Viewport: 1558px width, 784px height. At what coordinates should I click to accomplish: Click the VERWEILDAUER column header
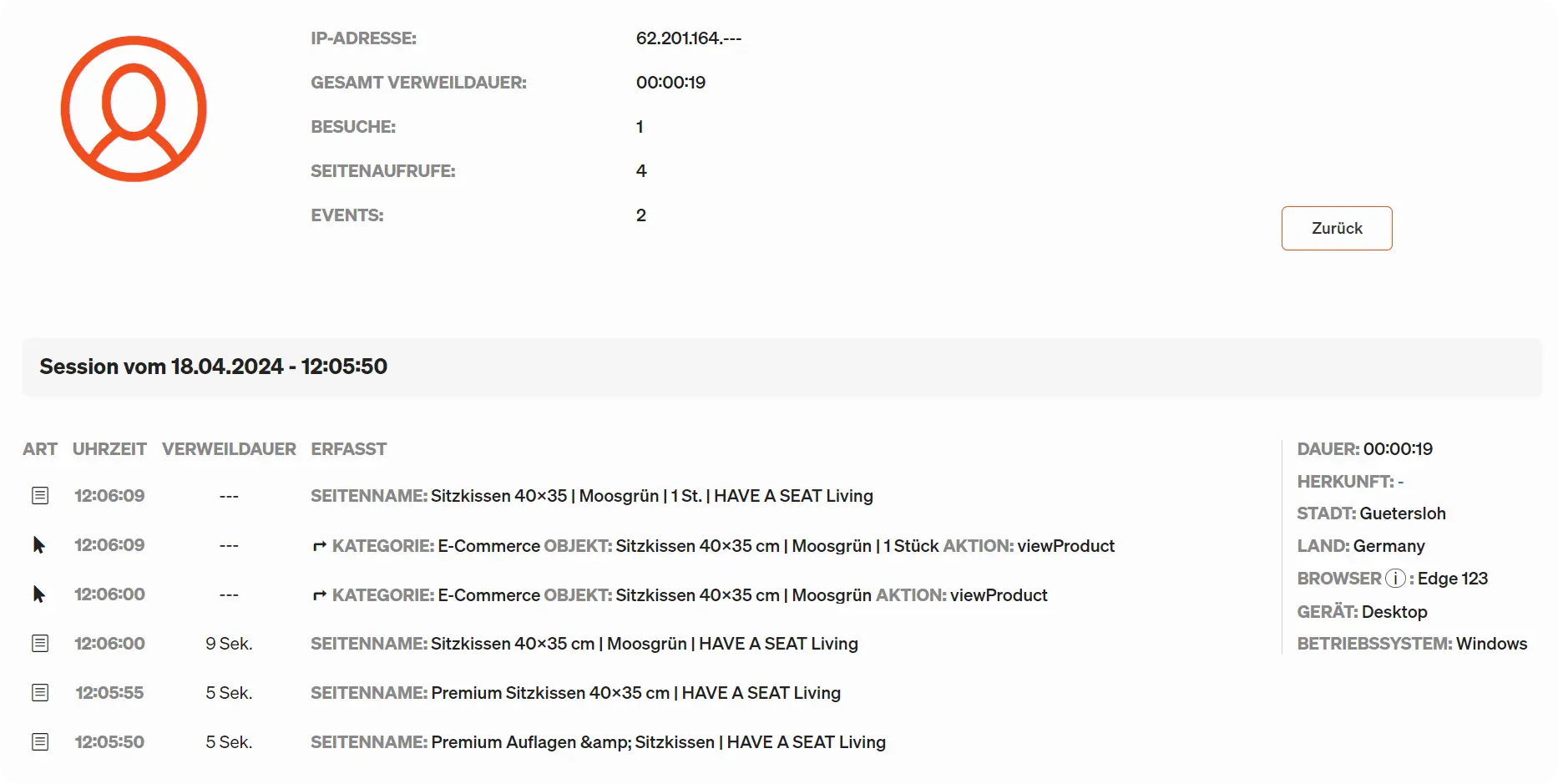229,449
